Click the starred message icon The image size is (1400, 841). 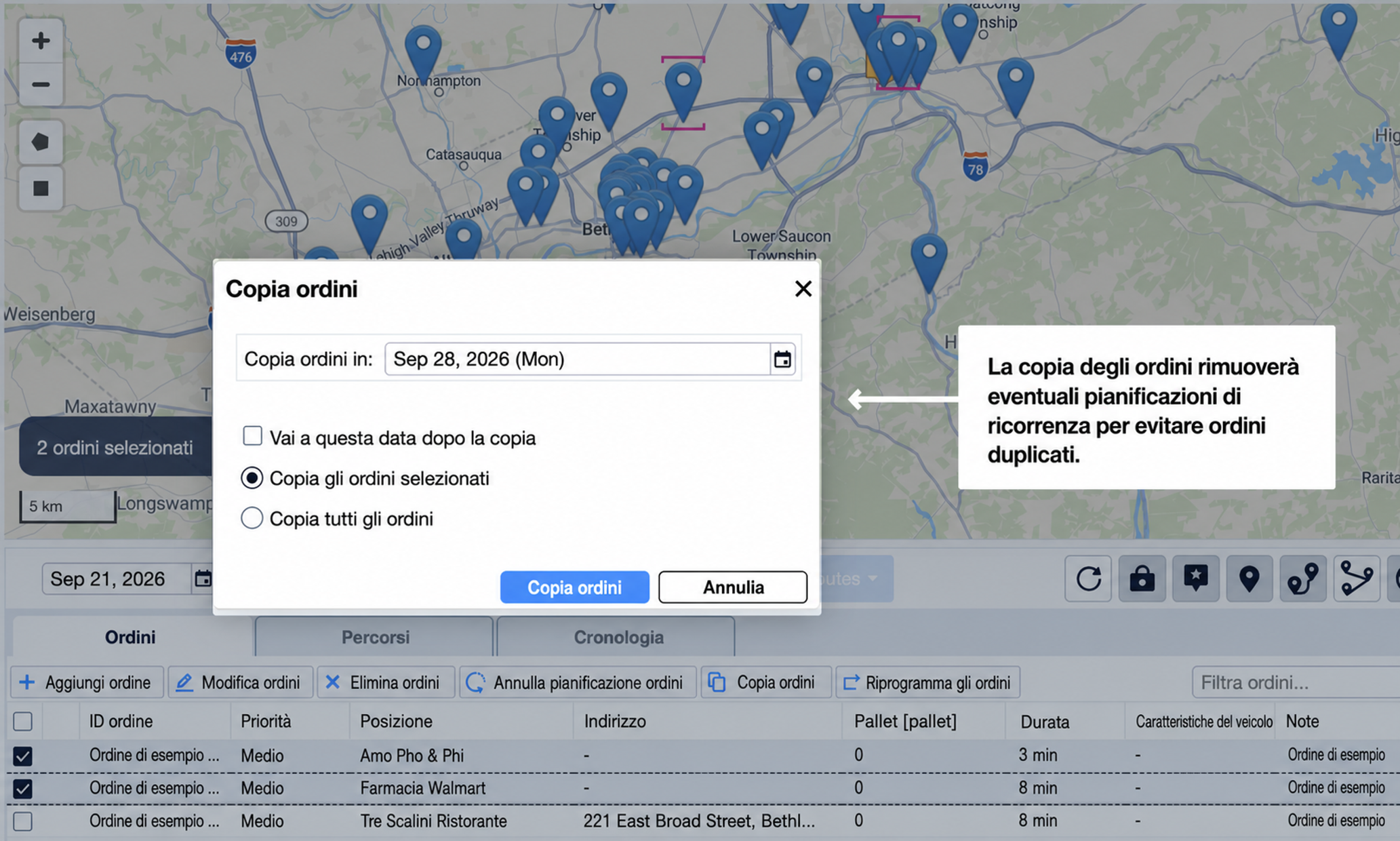pos(1195,579)
